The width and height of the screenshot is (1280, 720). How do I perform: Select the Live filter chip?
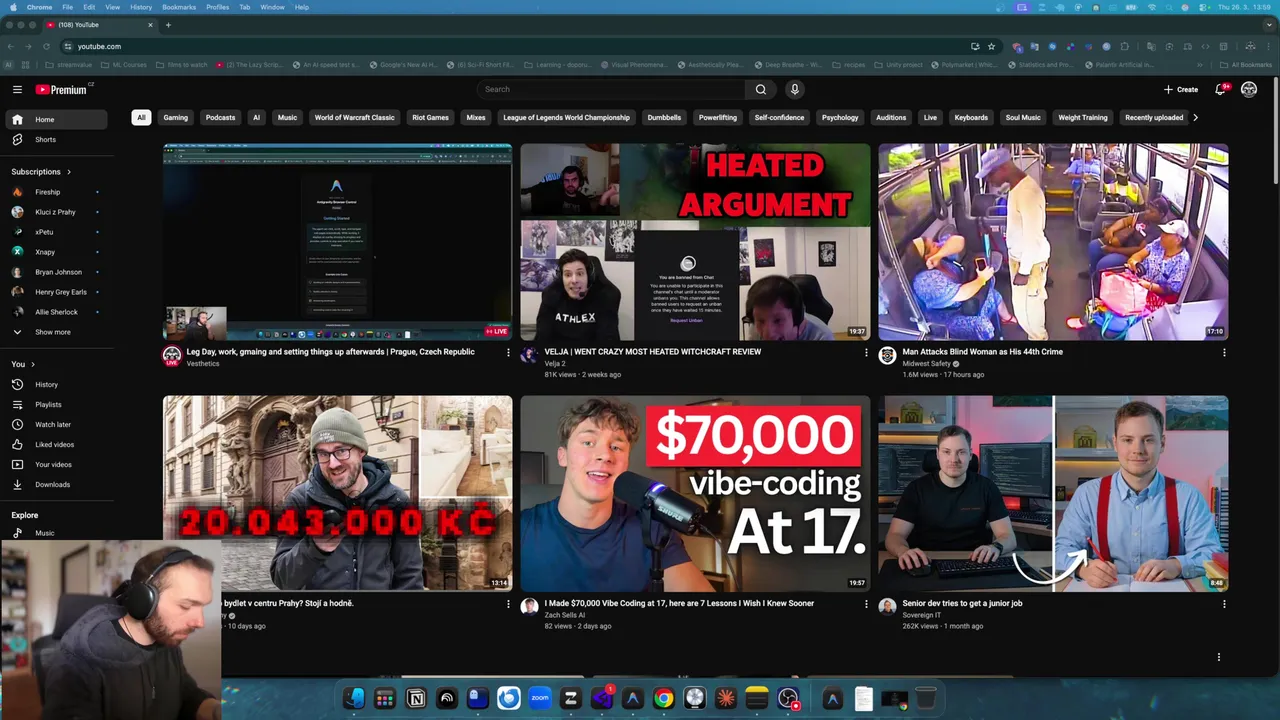(x=930, y=117)
